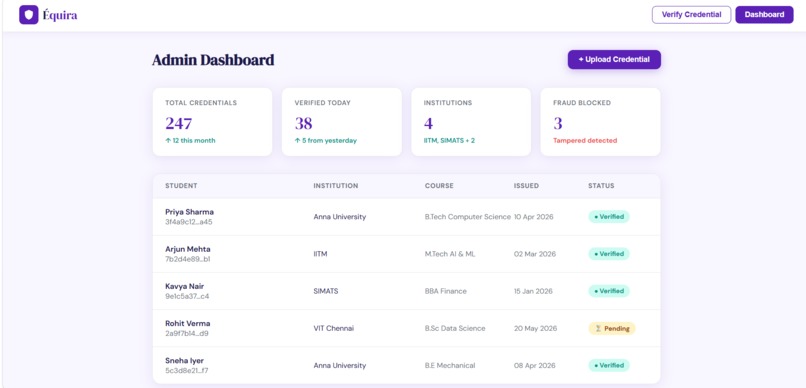Click the 'Tampered detected' warning text
This screenshot has height=388, width=806.
(585, 140)
